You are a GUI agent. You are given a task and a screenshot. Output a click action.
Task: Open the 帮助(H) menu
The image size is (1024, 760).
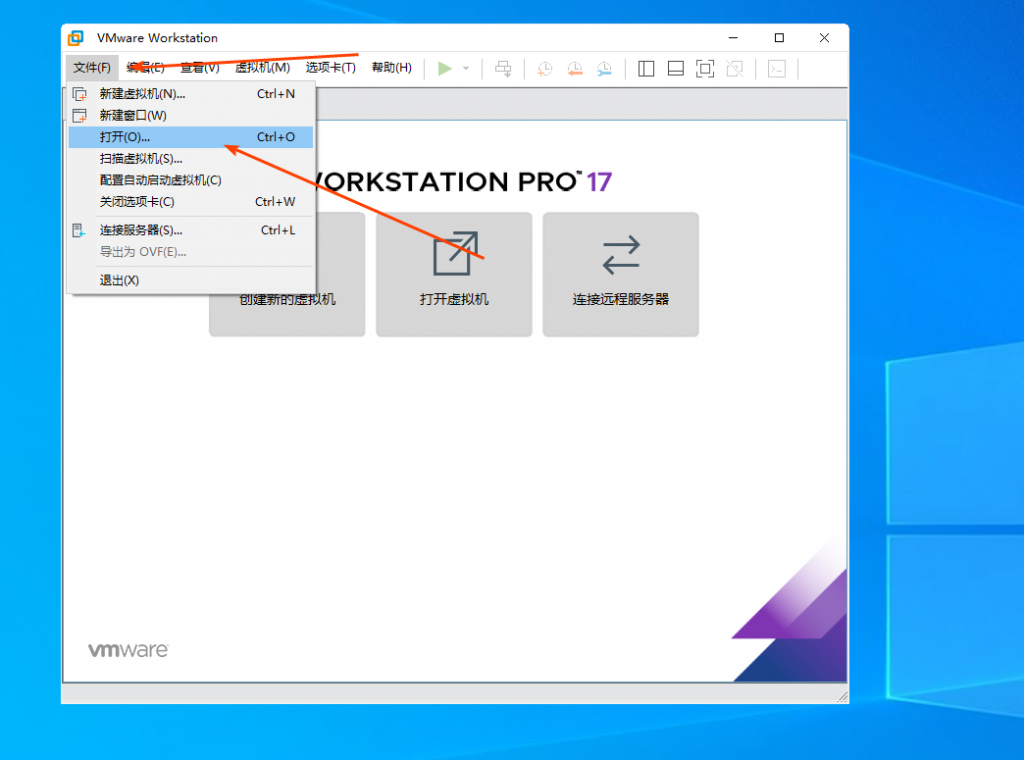coord(391,68)
